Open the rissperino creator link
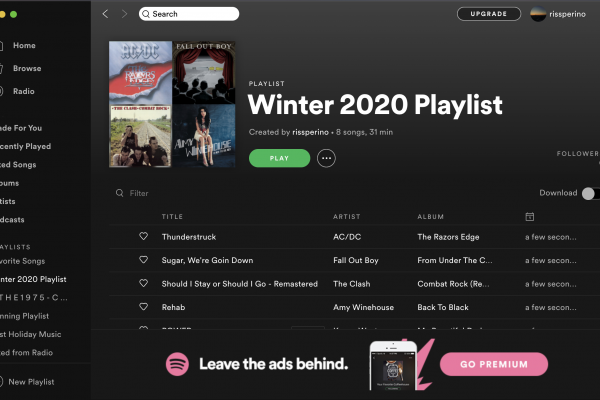The width and height of the screenshot is (600, 400). click(x=310, y=132)
